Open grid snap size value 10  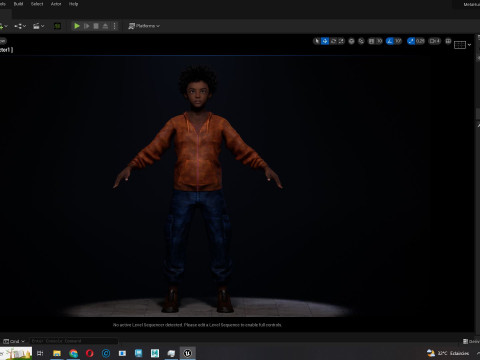(379, 41)
